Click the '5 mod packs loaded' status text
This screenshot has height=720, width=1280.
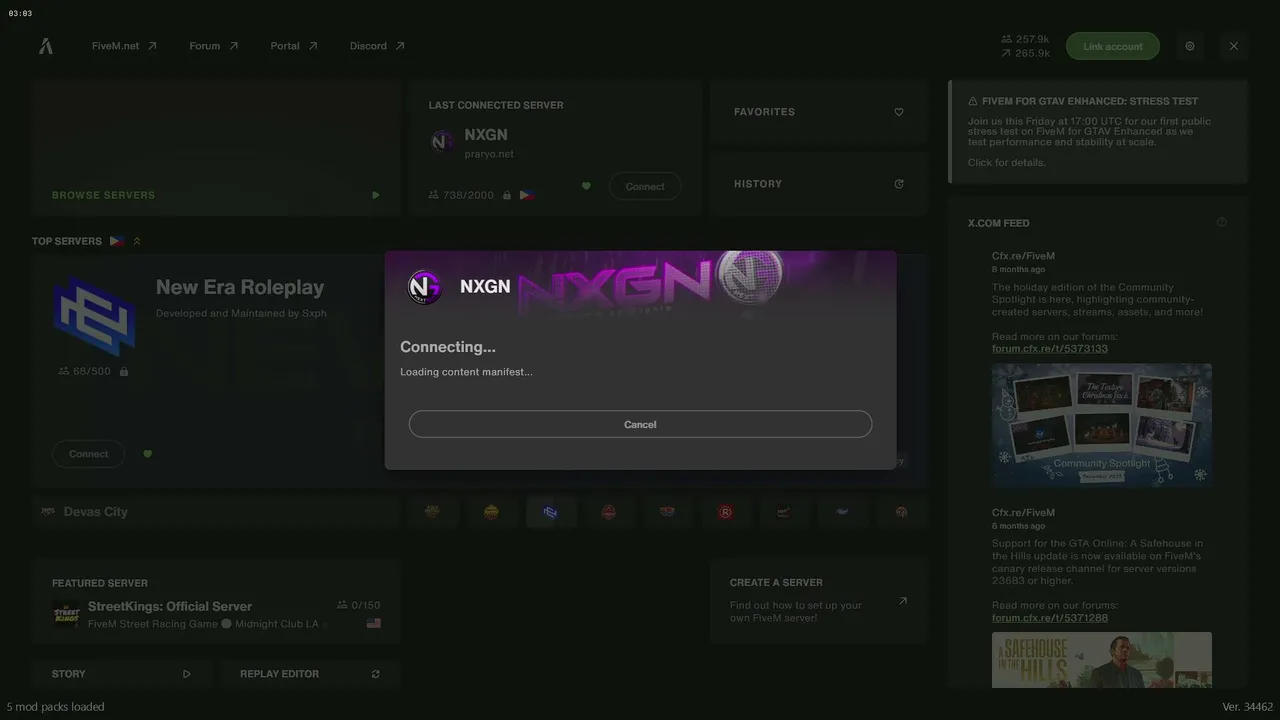(55, 707)
